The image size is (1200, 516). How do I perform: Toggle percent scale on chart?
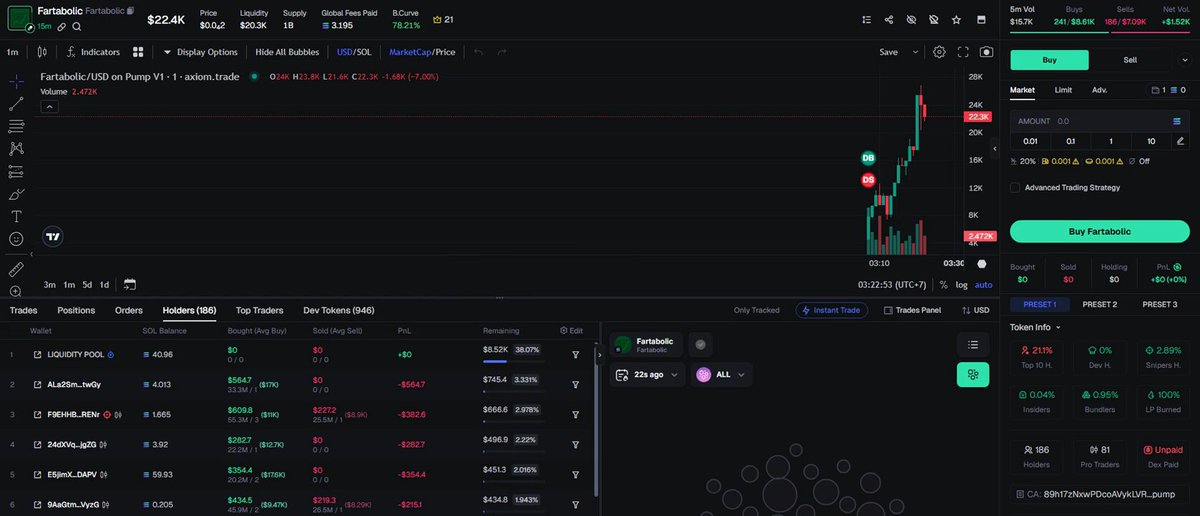(x=943, y=284)
